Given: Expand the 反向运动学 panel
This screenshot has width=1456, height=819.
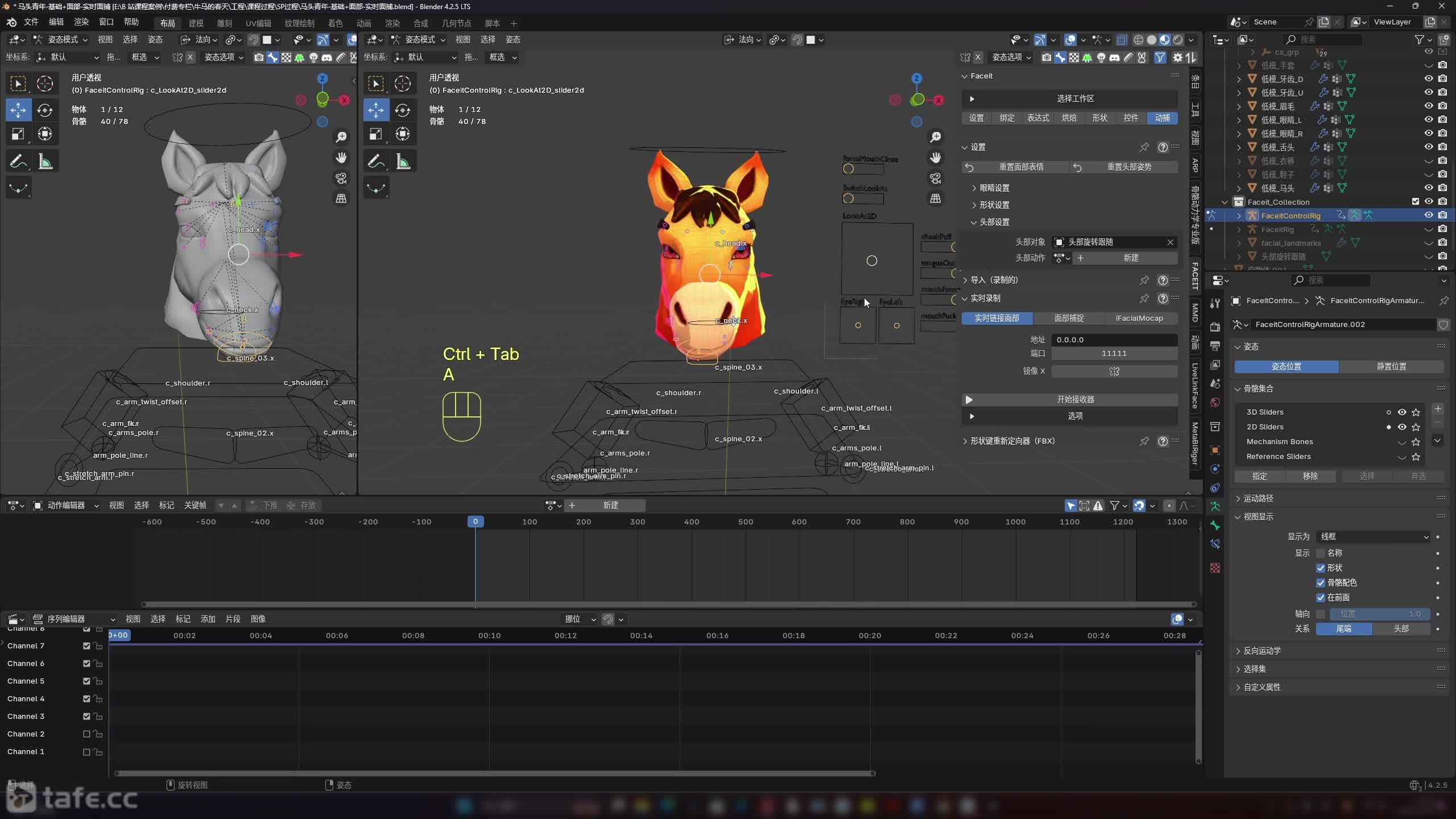Looking at the screenshot, I should click(1261, 651).
